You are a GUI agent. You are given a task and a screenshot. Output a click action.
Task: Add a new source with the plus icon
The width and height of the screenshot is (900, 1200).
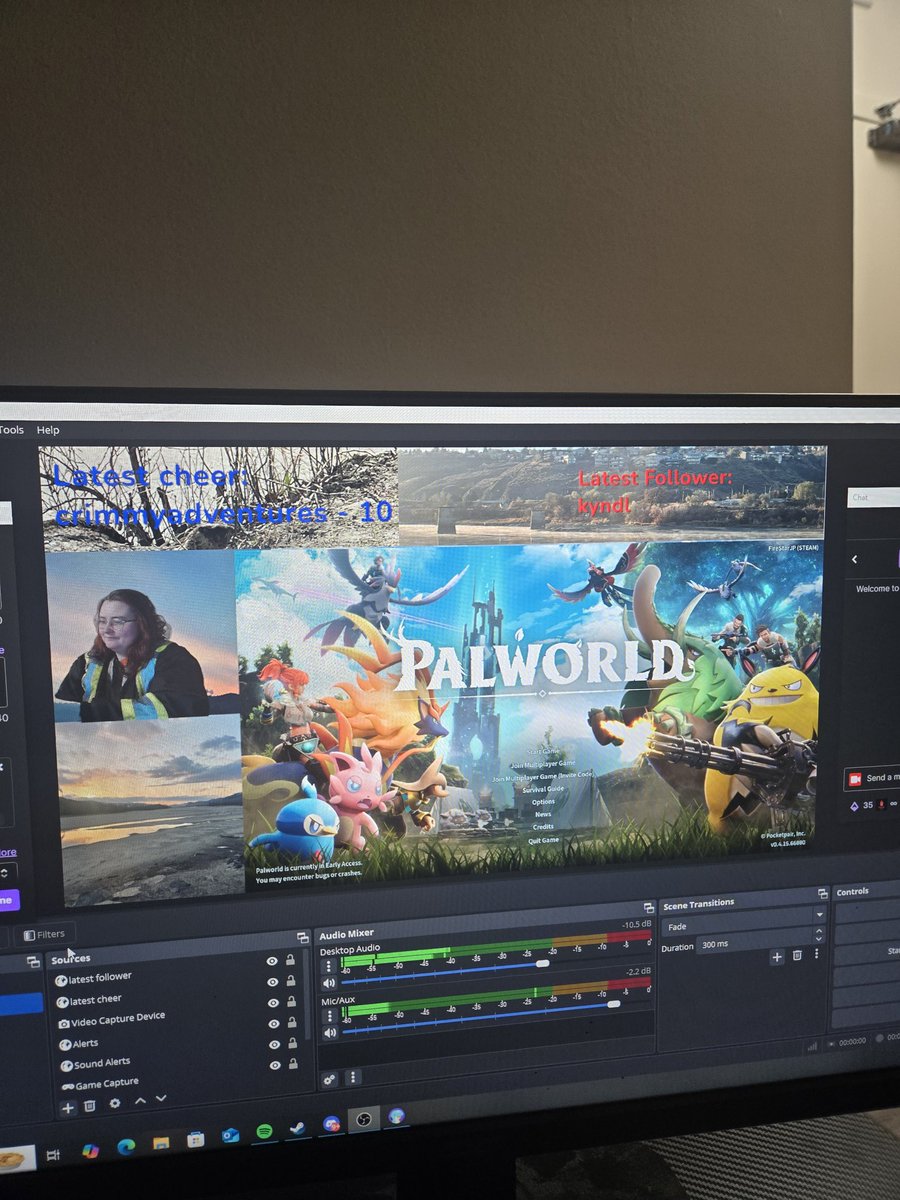67,1107
